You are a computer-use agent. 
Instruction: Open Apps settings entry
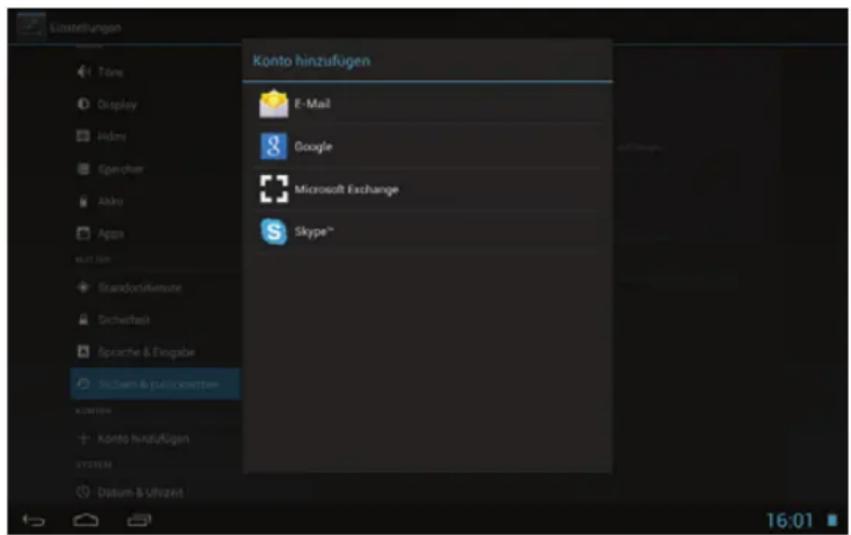155,233
